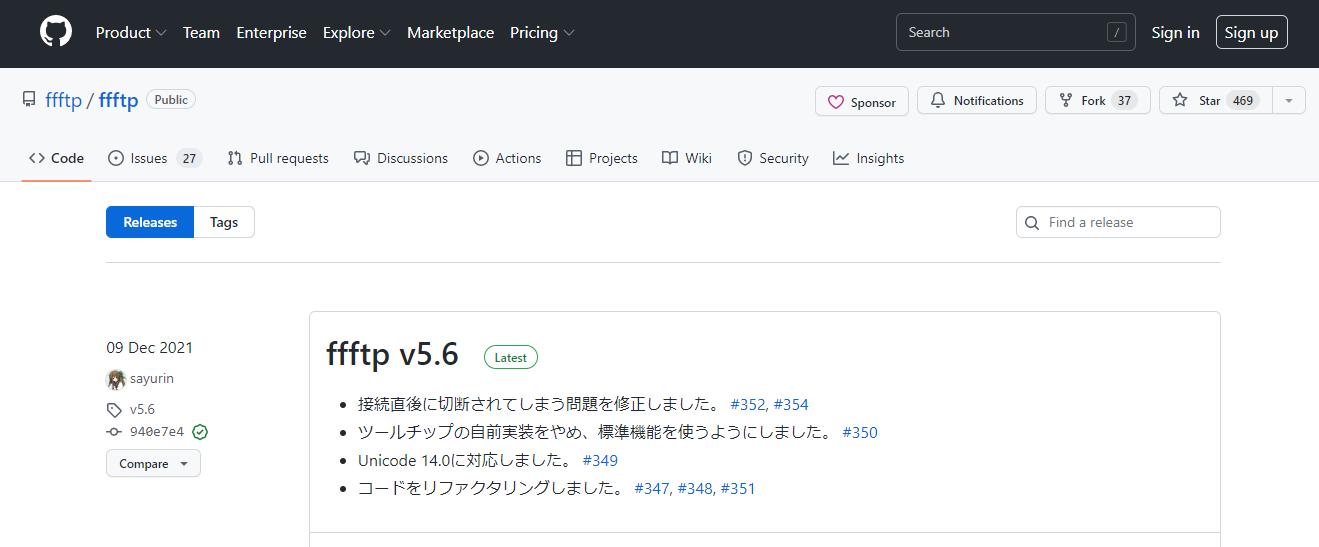Screen dimensions: 1319x547
Task: Click the magnifier icon in Find a release
Action: pyautogui.click(x=1033, y=223)
